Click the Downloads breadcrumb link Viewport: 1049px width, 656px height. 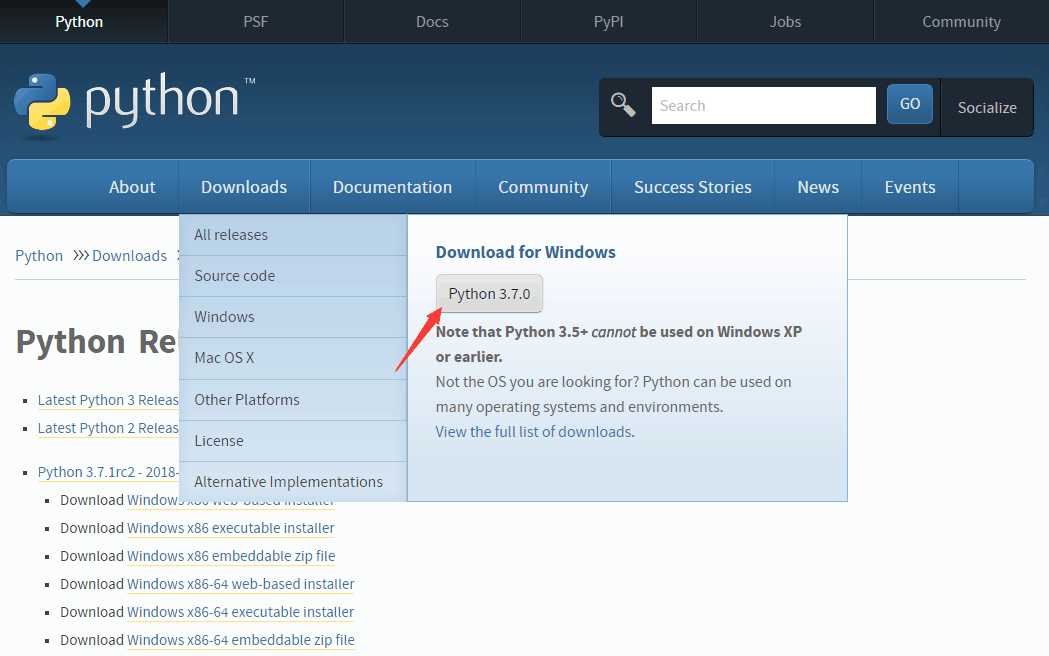[x=129, y=255]
